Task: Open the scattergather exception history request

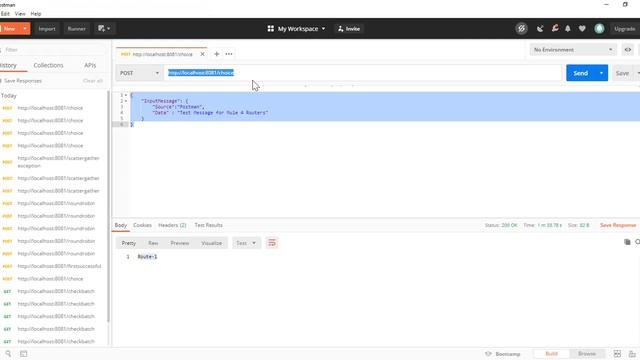Action: tap(58, 162)
